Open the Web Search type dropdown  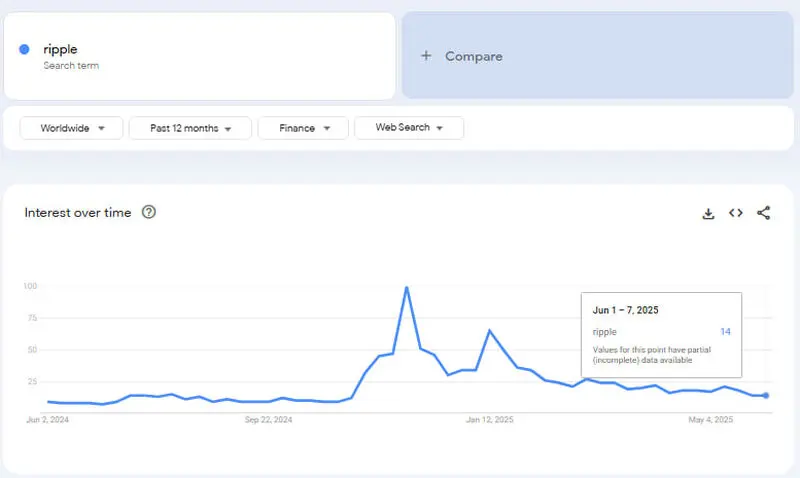tap(409, 128)
